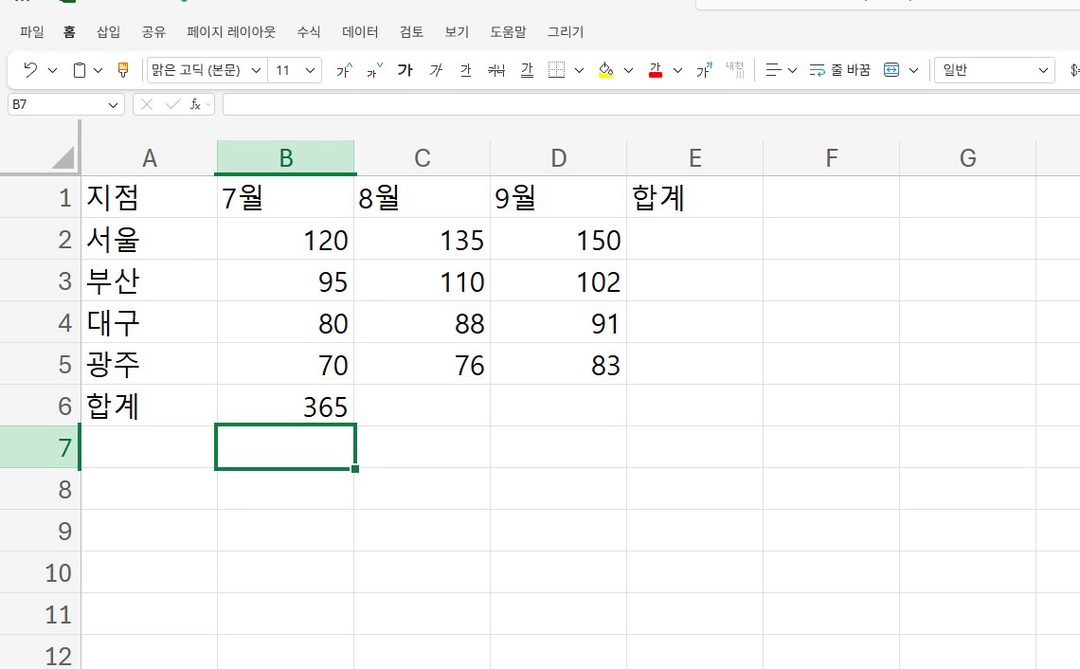This screenshot has height=669, width=1080.
Task: Click the text alignment icon
Action: coord(773,70)
